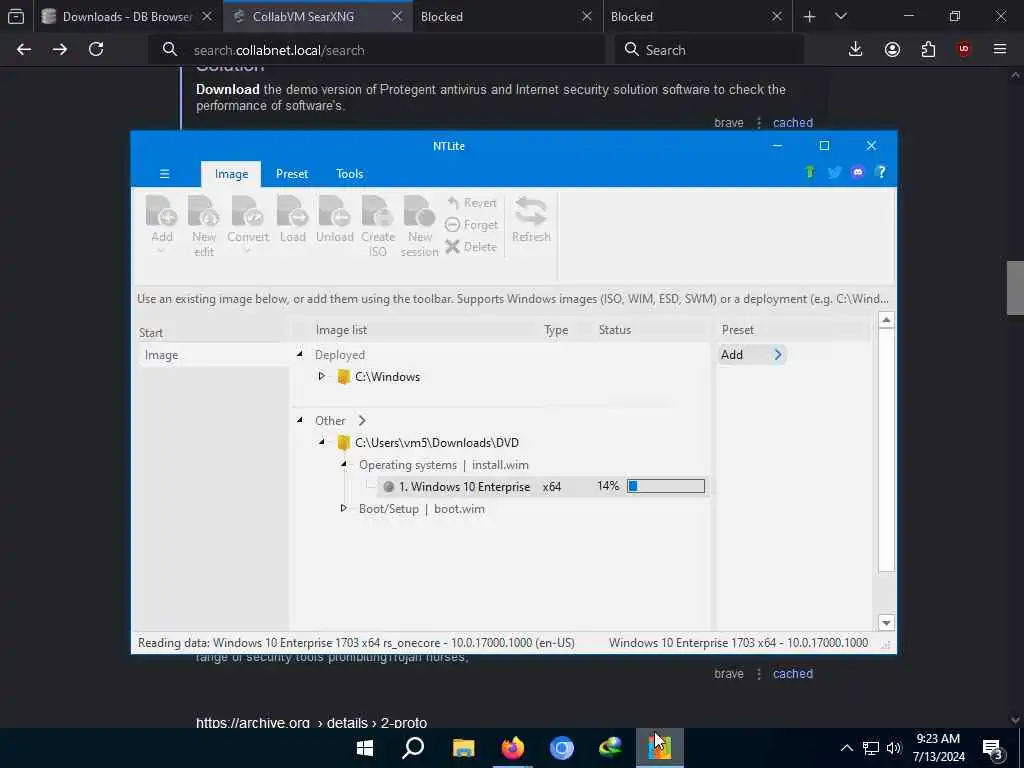Open the top cached link
The image size is (1024, 768).
point(793,123)
